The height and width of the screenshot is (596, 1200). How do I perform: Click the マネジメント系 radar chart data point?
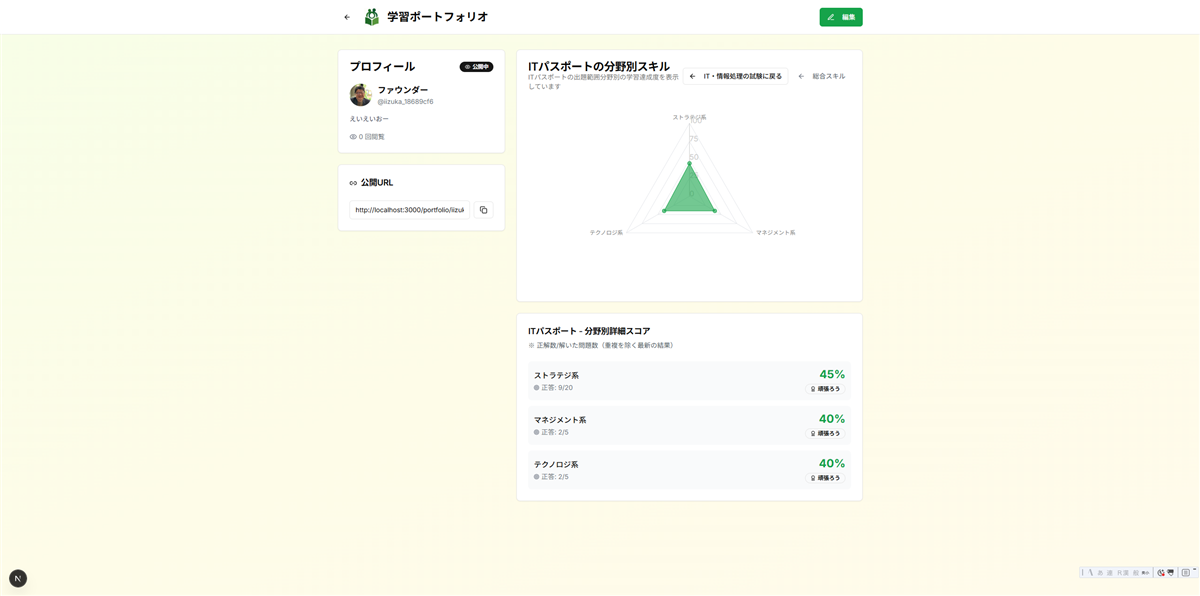coord(715,211)
